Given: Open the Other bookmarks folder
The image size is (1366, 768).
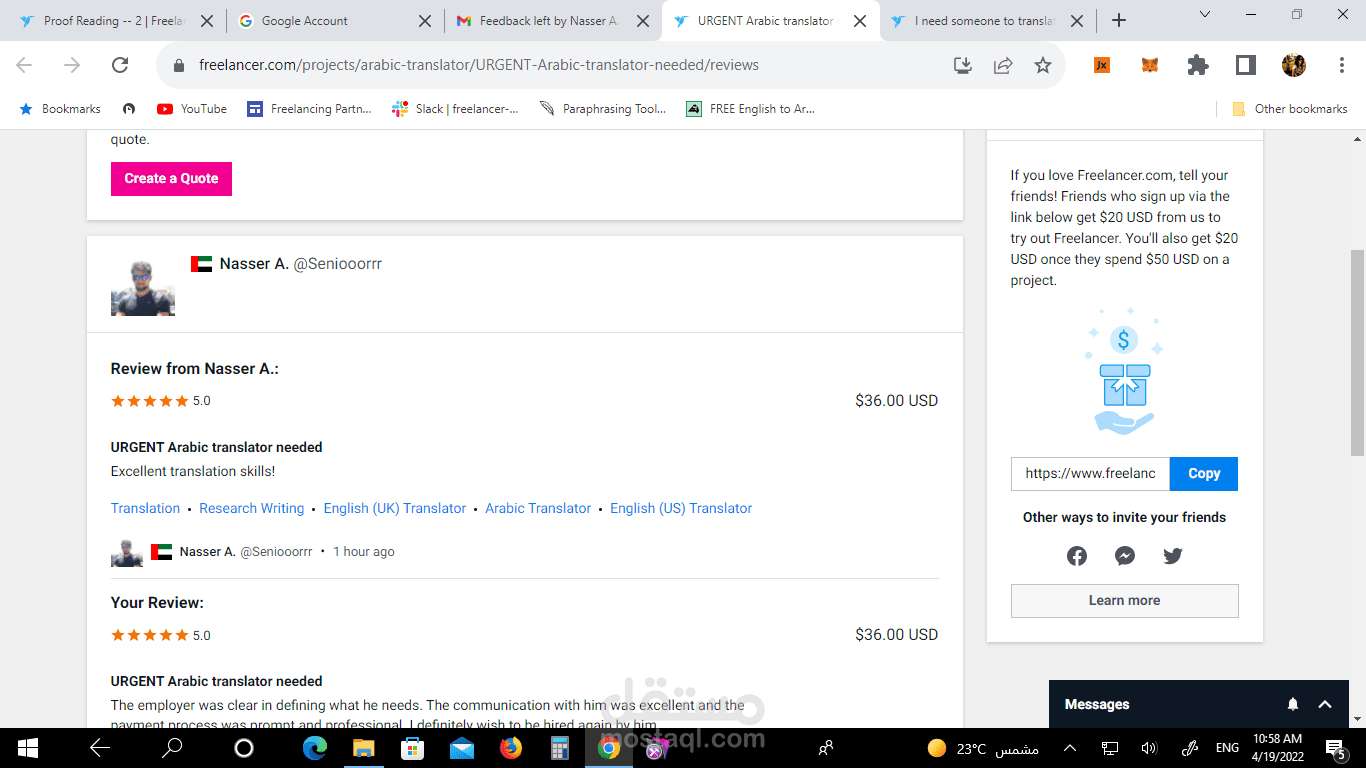Looking at the screenshot, I should click(1290, 109).
